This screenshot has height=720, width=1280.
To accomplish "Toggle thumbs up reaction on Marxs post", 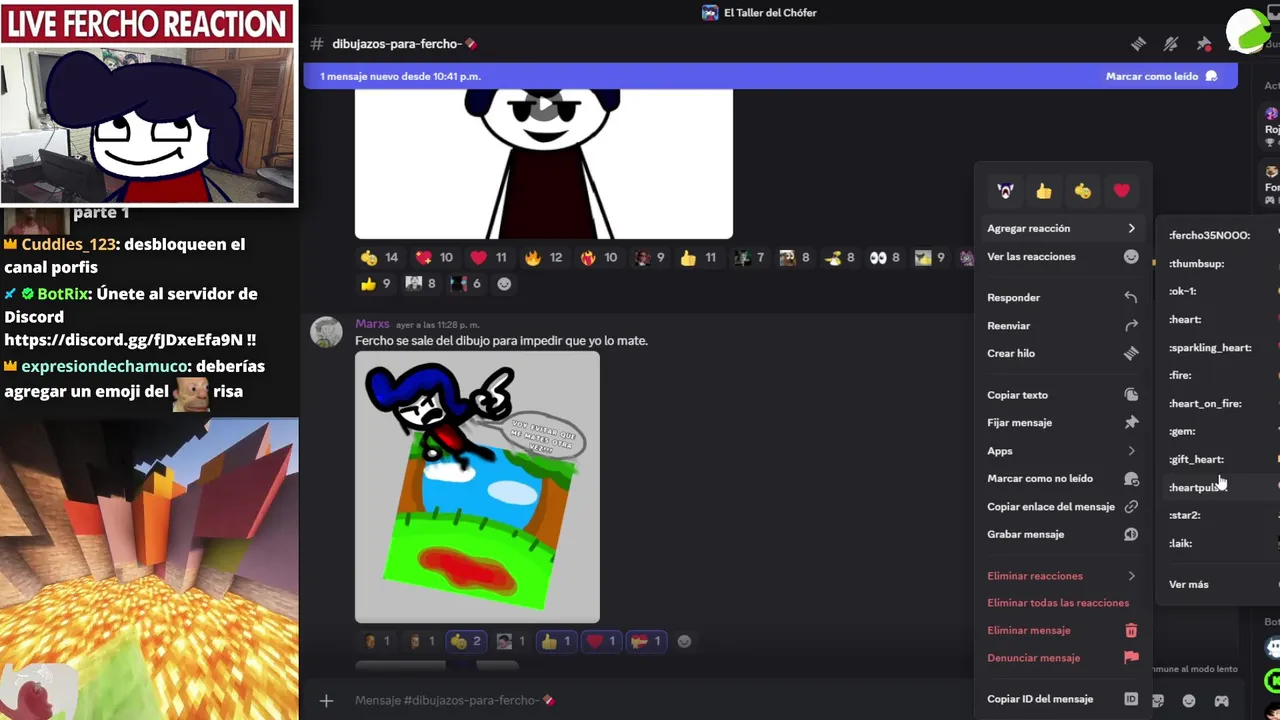I will point(554,641).
